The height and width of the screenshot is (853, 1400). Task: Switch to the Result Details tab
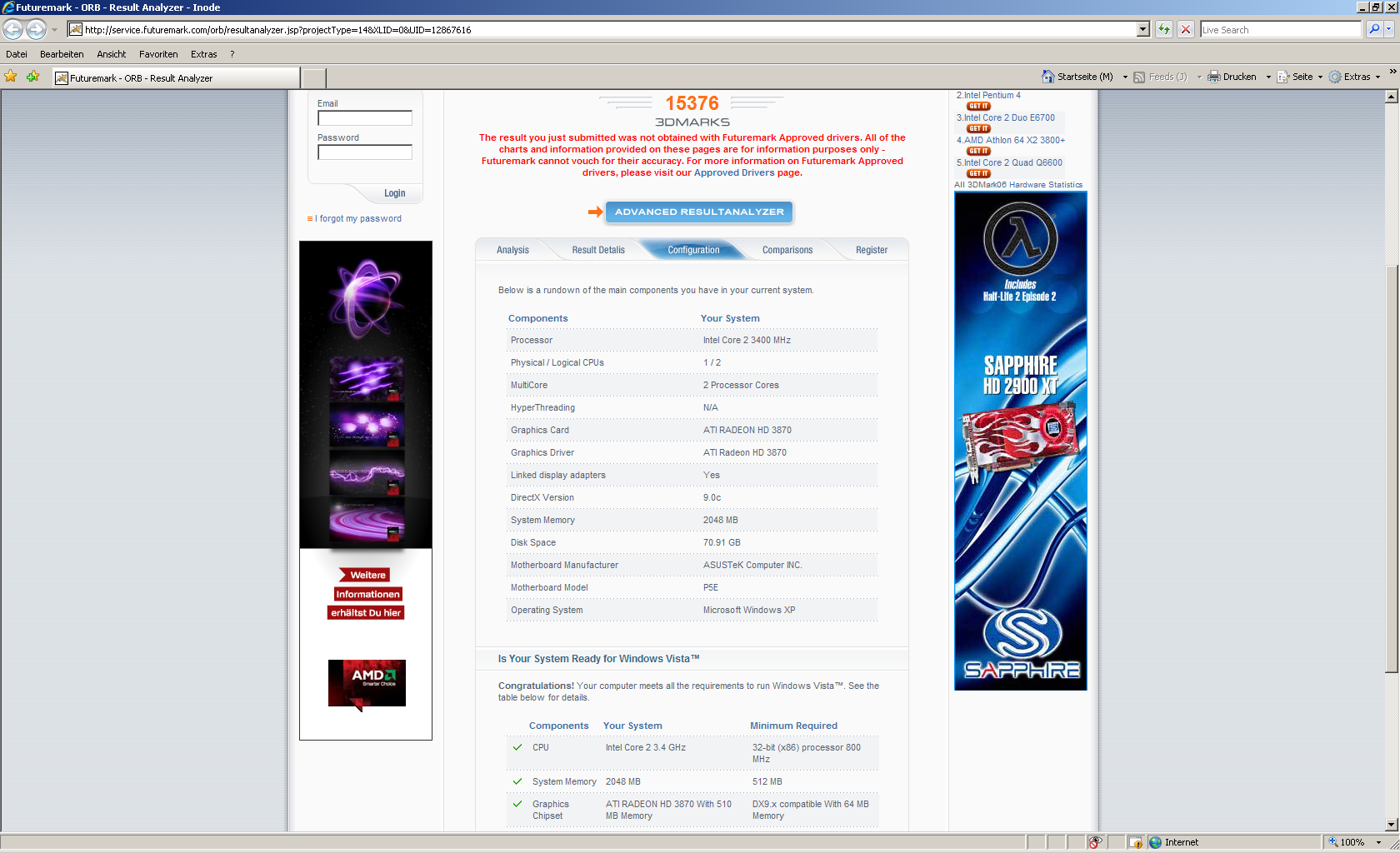598,250
